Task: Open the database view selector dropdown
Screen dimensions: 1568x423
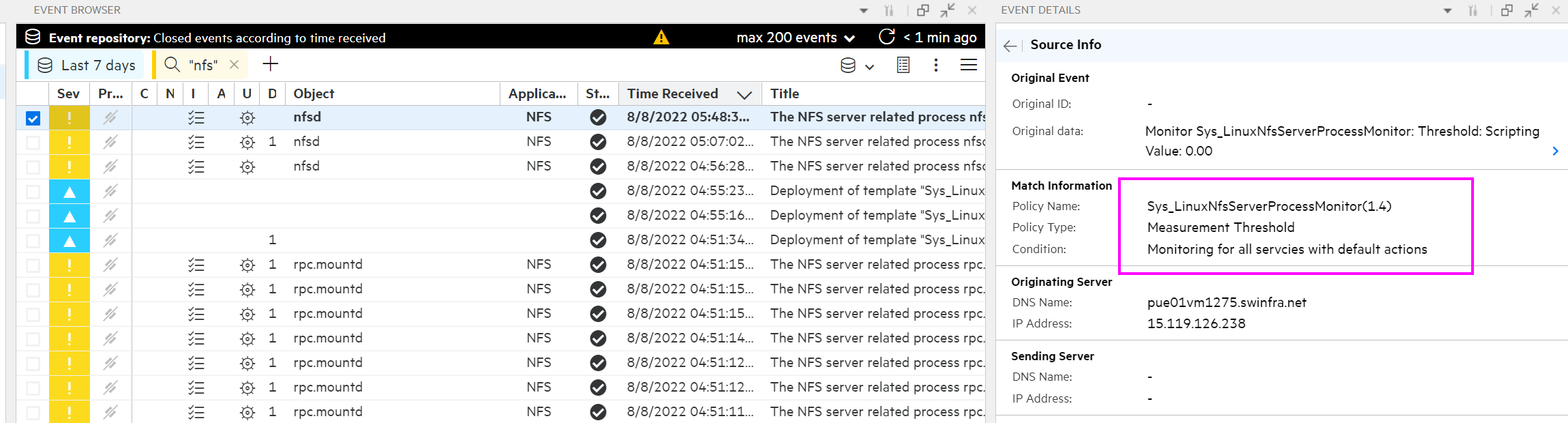Action: [x=856, y=65]
